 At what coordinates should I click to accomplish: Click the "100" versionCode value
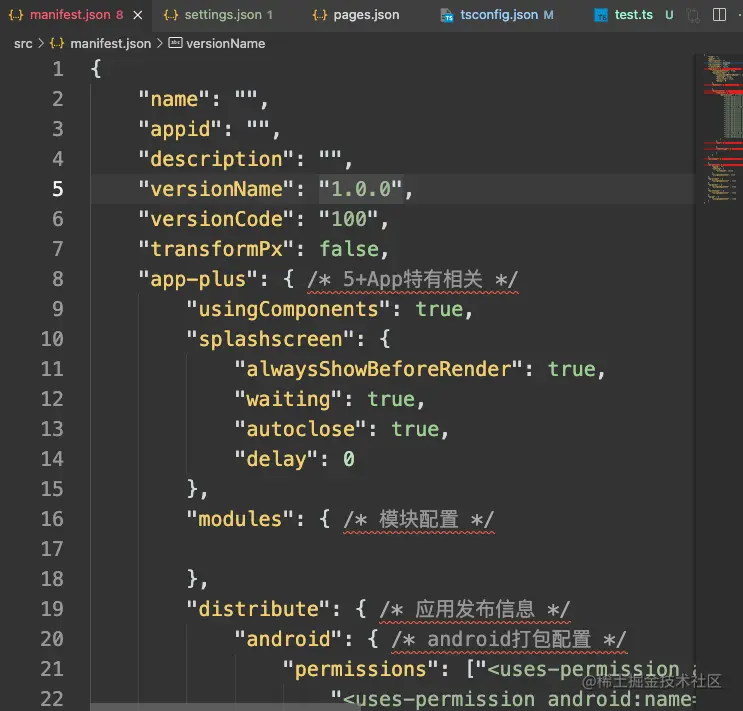pyautogui.click(x=348, y=219)
